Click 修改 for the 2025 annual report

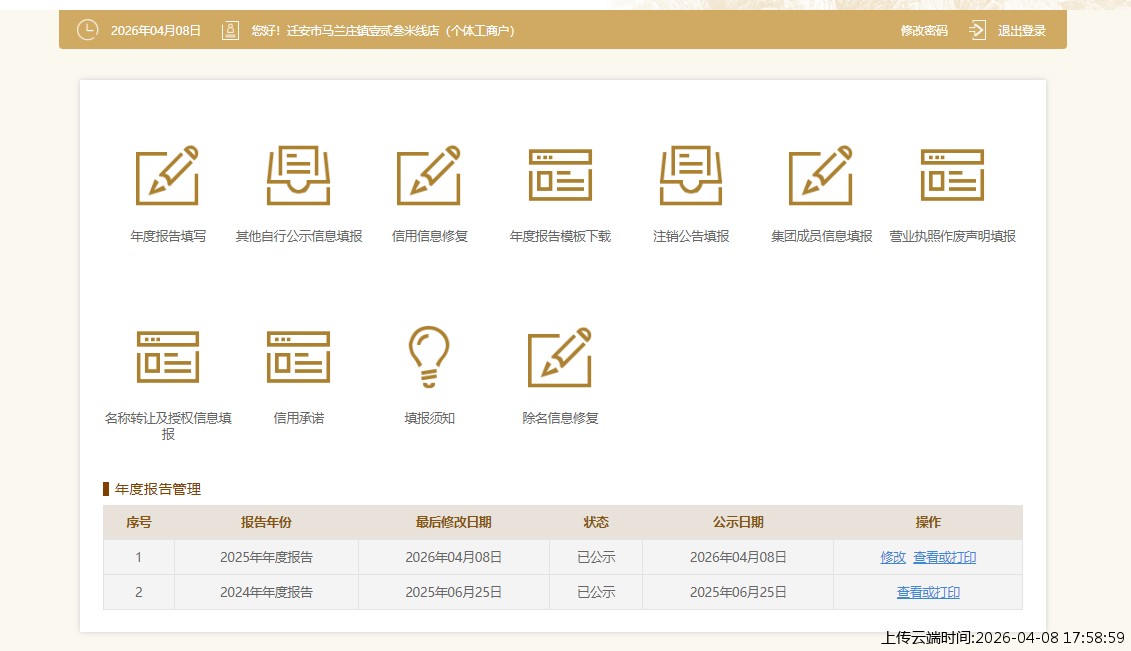893,557
